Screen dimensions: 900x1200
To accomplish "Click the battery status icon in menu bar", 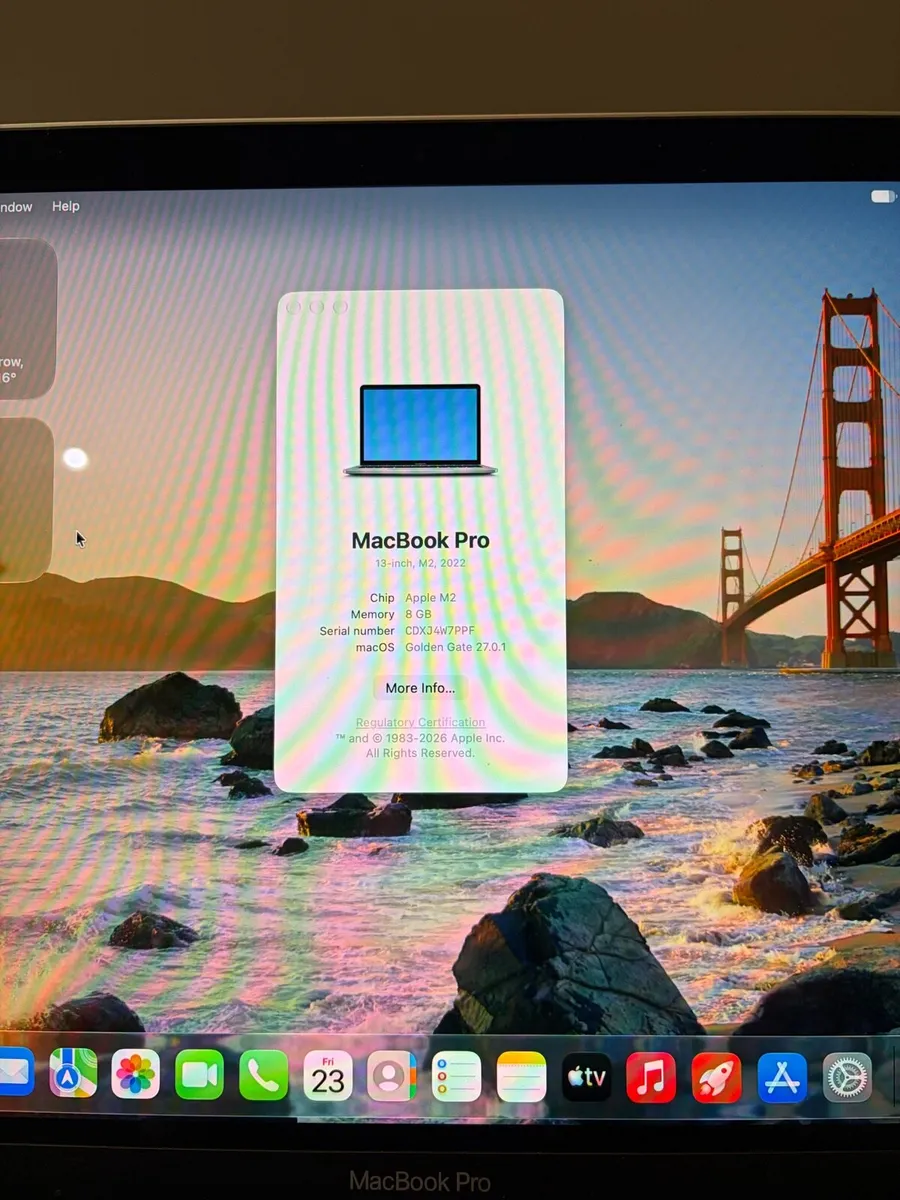I will [x=884, y=196].
